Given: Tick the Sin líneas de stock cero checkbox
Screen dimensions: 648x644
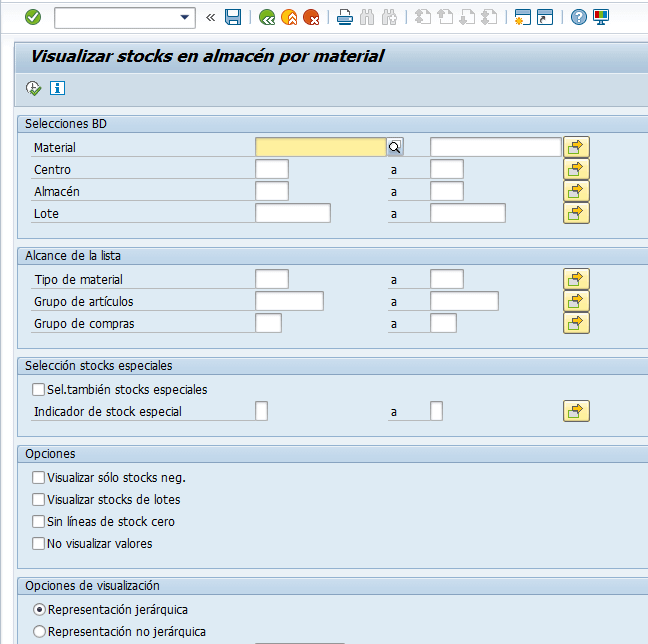Looking at the screenshot, I should [x=39, y=522].
